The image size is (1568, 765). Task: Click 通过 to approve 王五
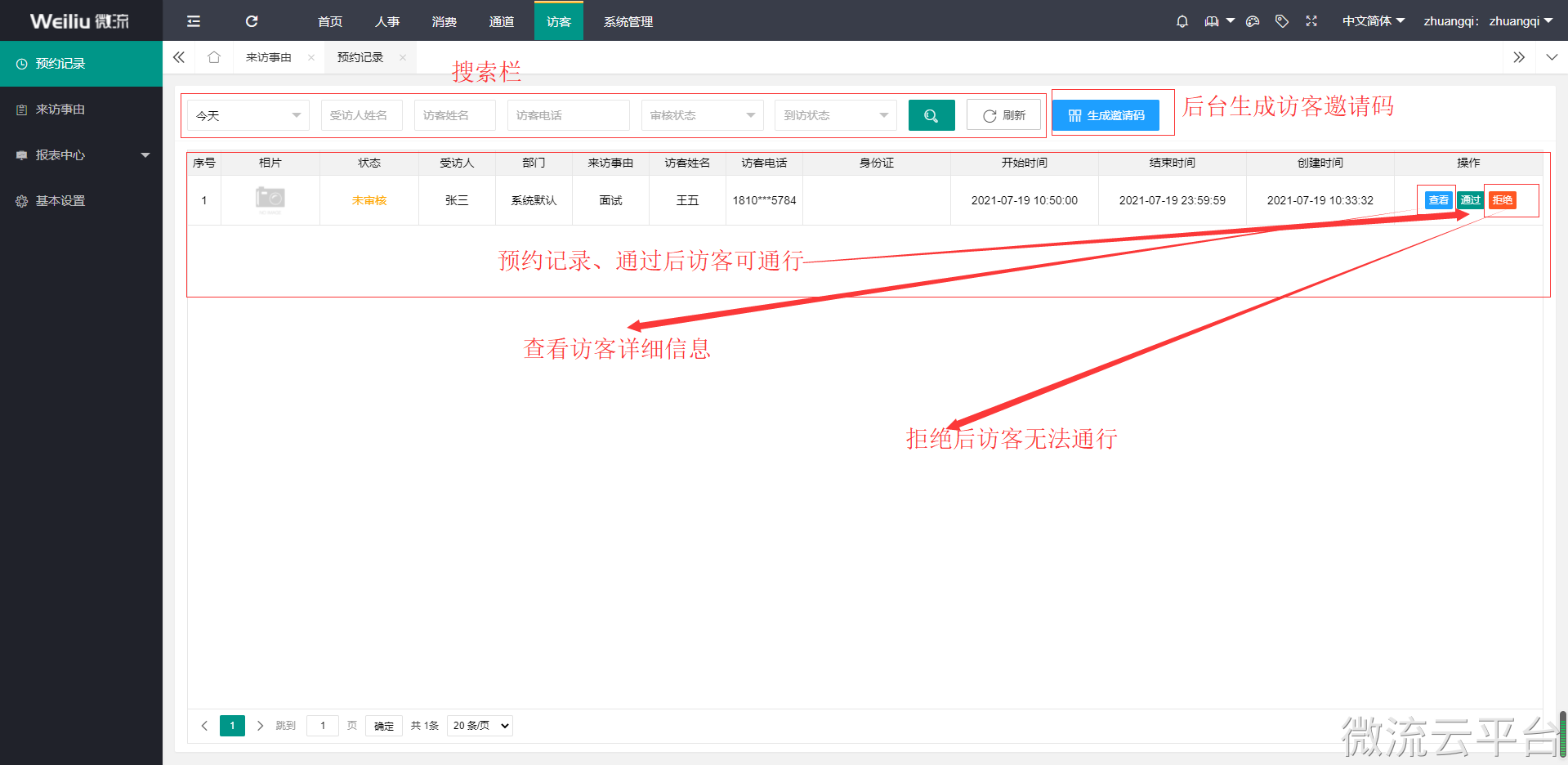(x=1471, y=200)
